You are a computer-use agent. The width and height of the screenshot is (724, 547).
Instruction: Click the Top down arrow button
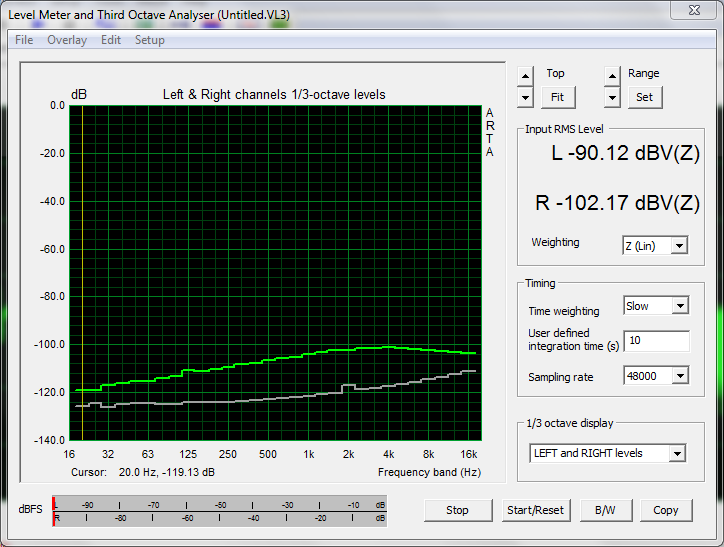point(525,97)
